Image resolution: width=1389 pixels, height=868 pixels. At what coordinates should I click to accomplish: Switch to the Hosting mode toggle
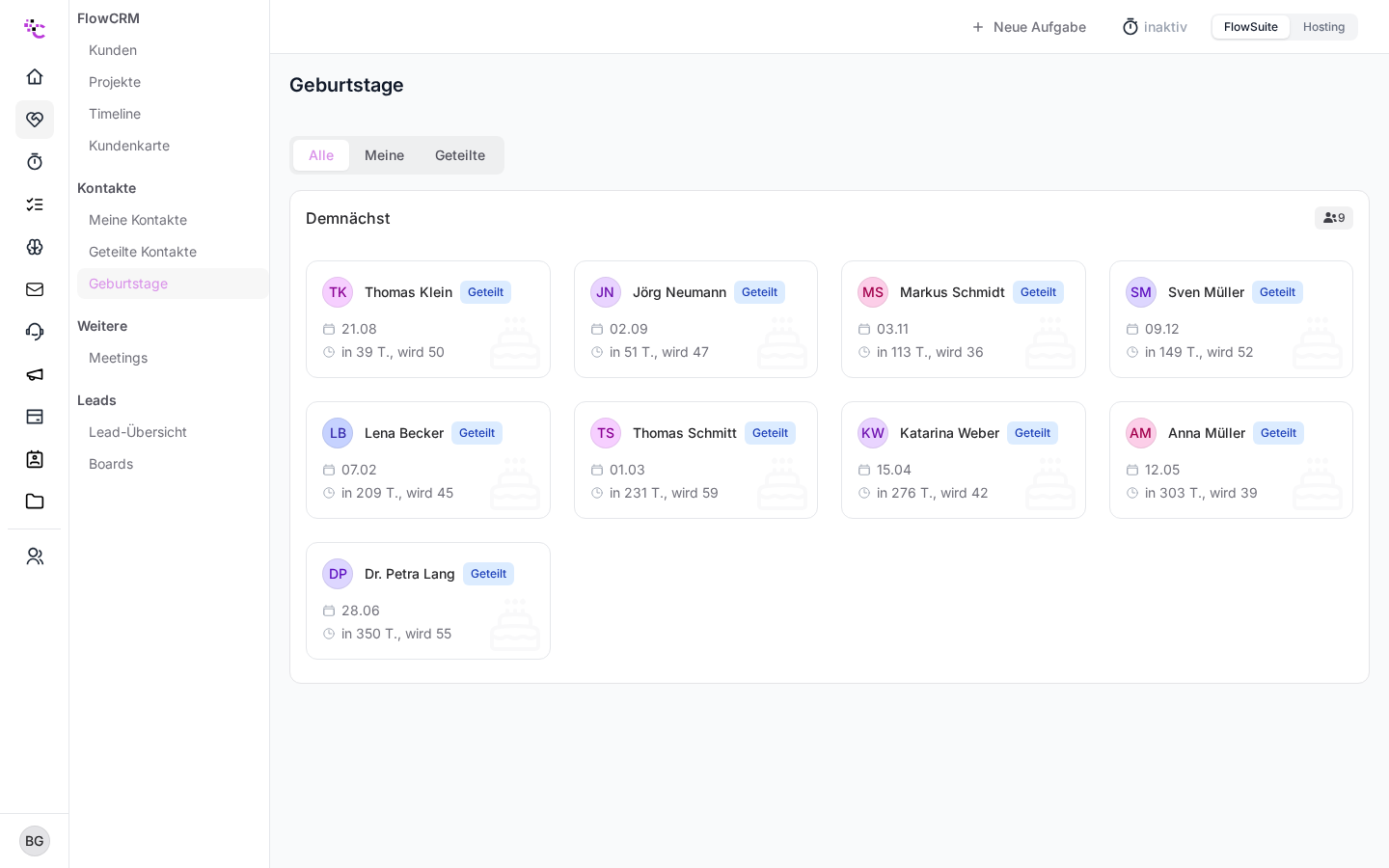(1323, 27)
